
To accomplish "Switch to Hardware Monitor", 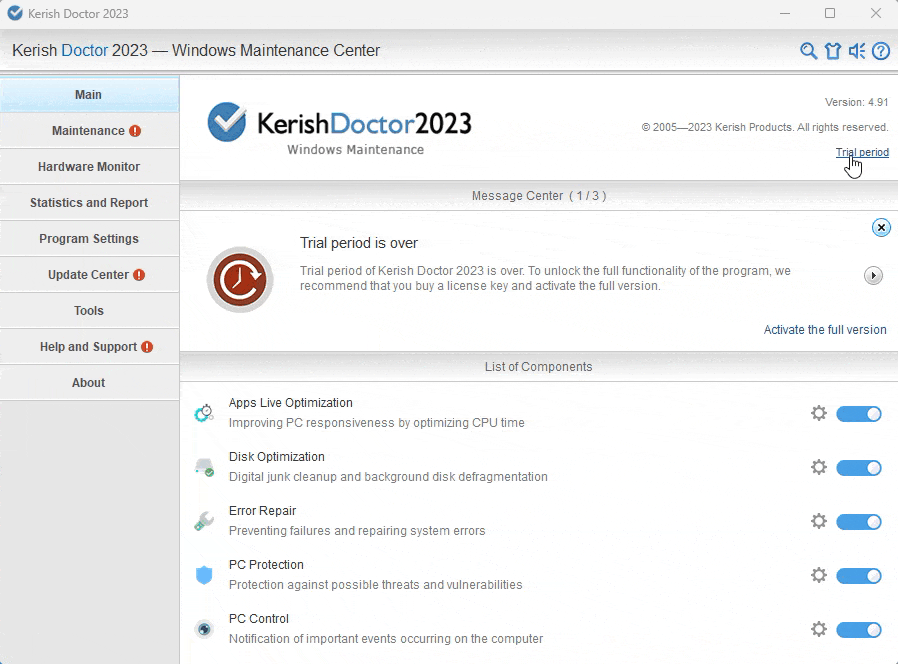I will point(89,167).
